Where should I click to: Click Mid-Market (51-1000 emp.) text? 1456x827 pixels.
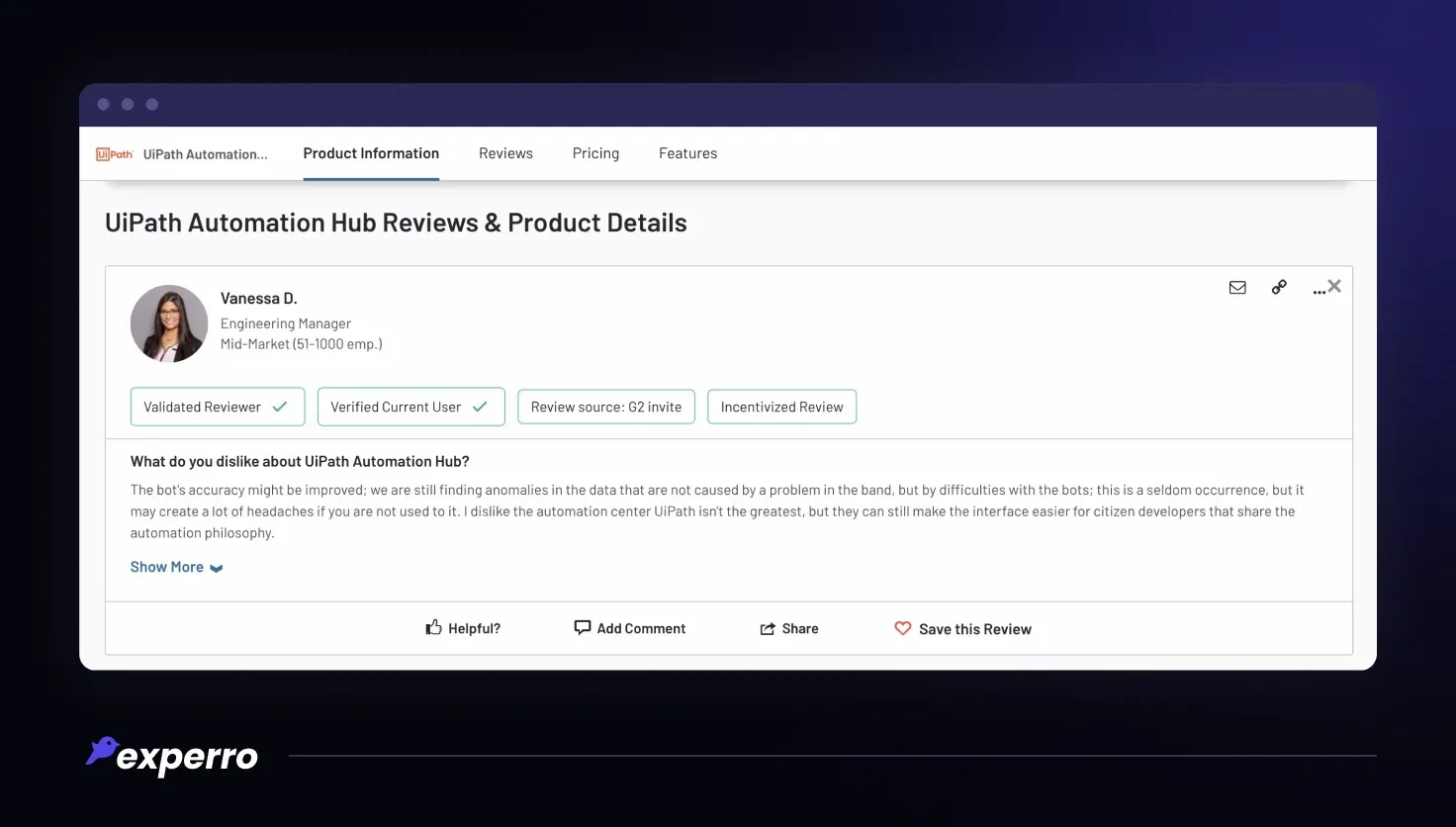tap(302, 344)
